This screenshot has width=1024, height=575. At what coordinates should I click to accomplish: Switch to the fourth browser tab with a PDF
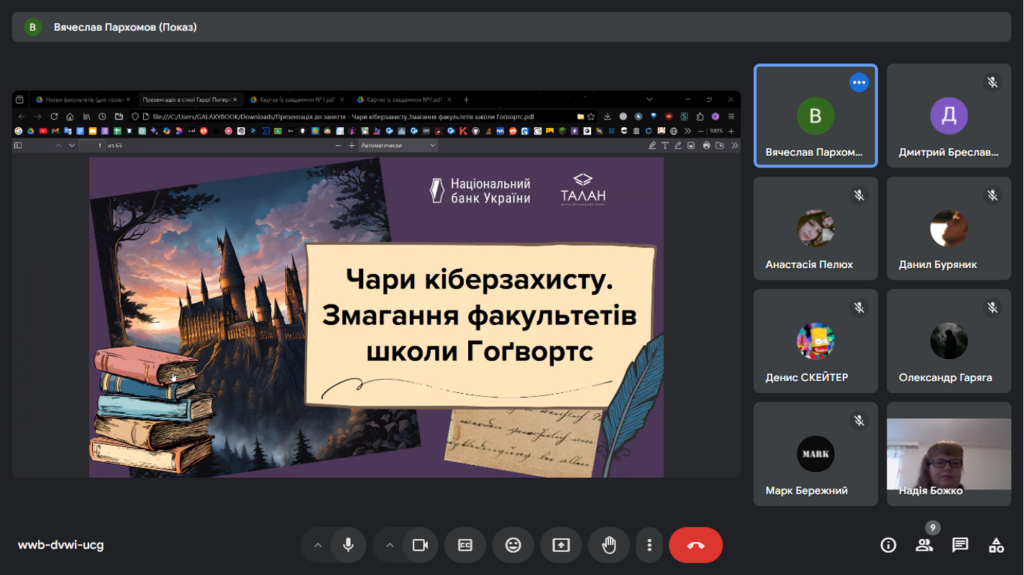click(x=404, y=99)
